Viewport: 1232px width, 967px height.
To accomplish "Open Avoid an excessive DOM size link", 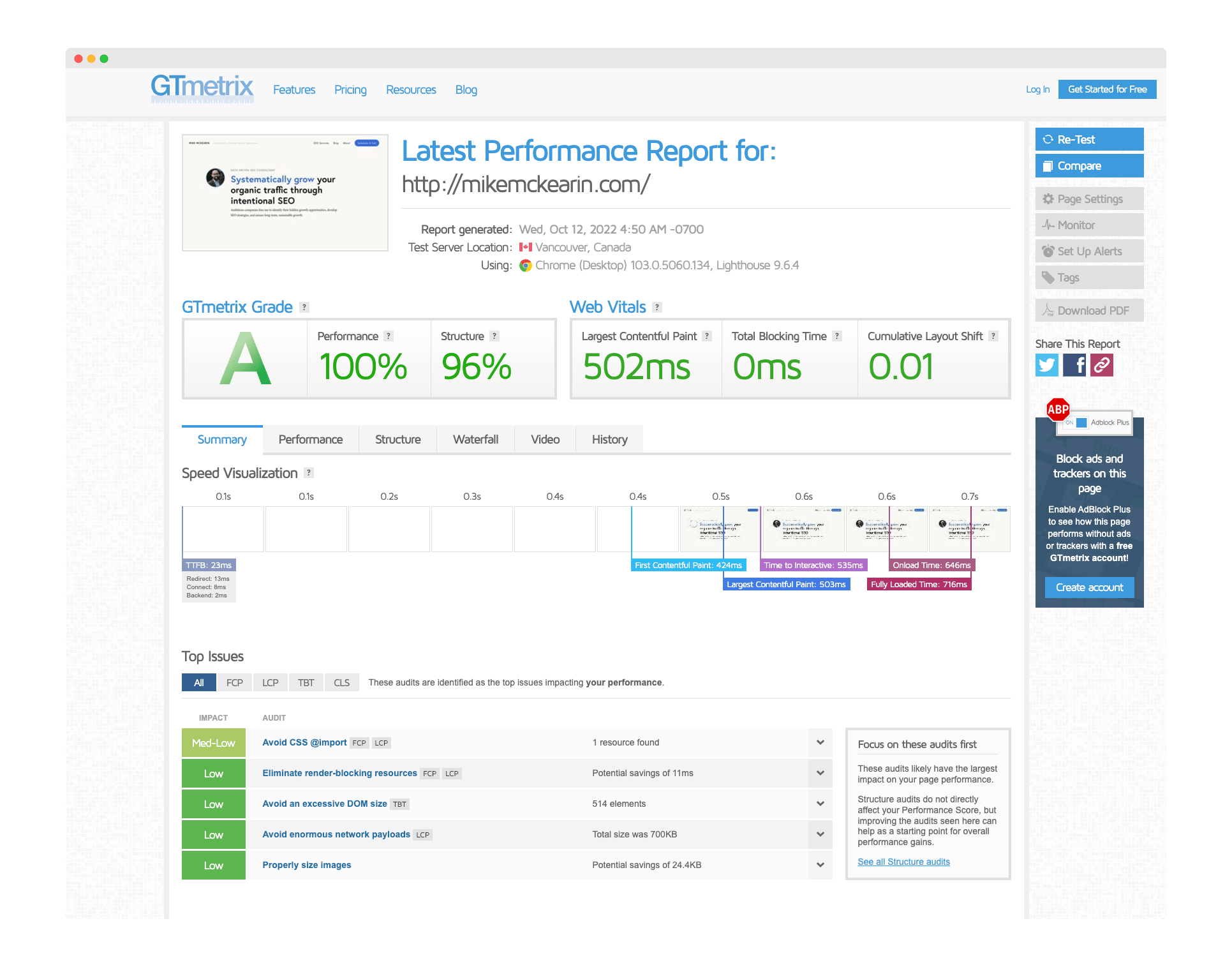I will coord(325,804).
